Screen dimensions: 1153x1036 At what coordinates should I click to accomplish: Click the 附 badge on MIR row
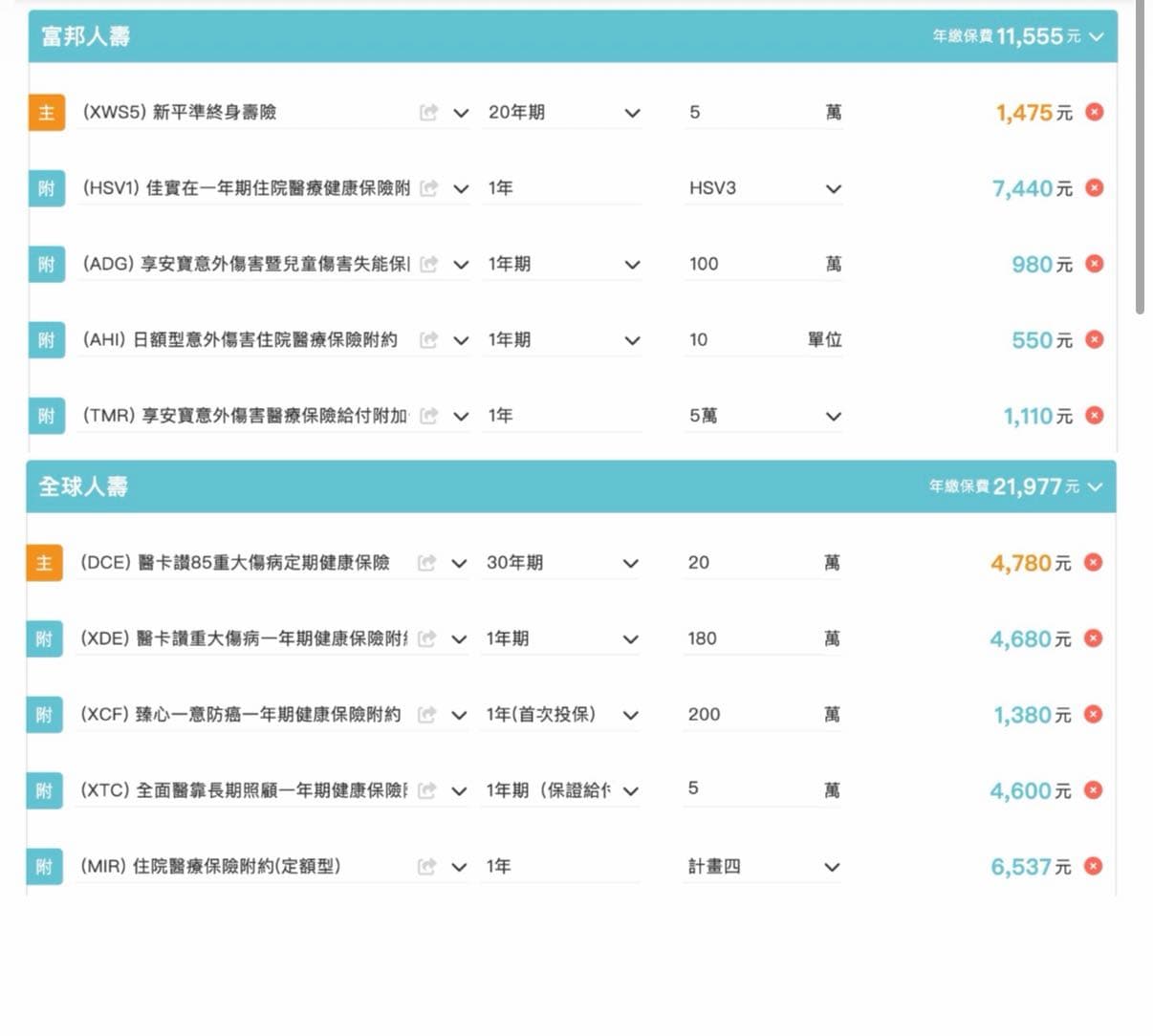pos(44,867)
